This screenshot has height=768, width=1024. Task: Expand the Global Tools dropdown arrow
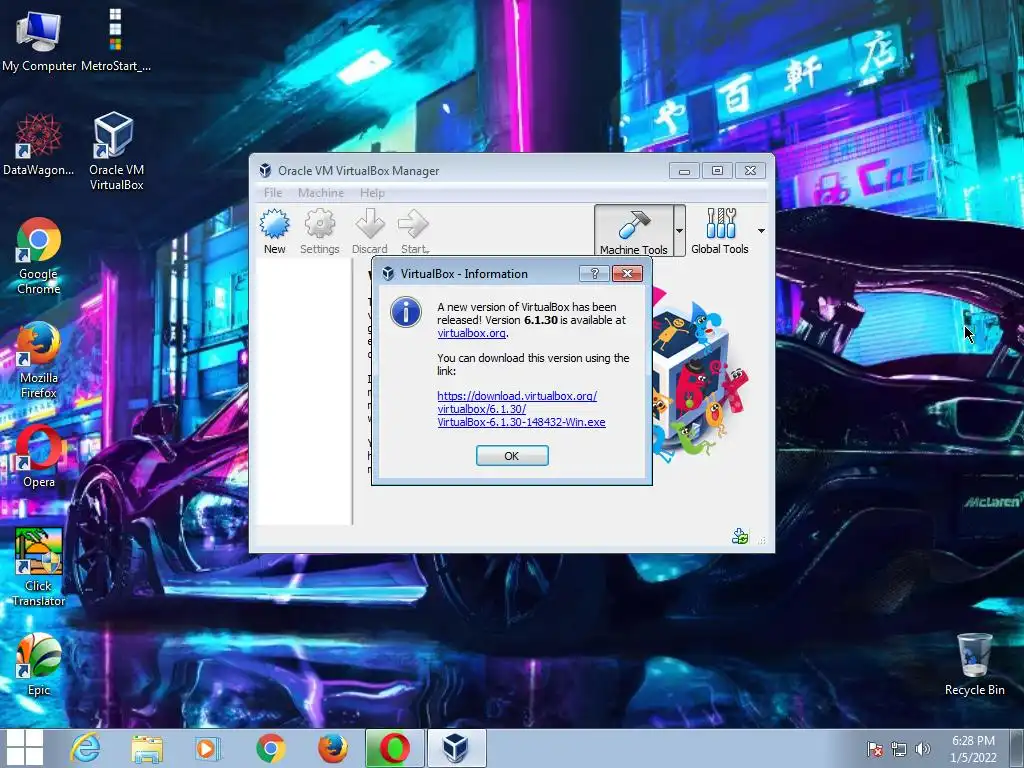[x=761, y=231]
